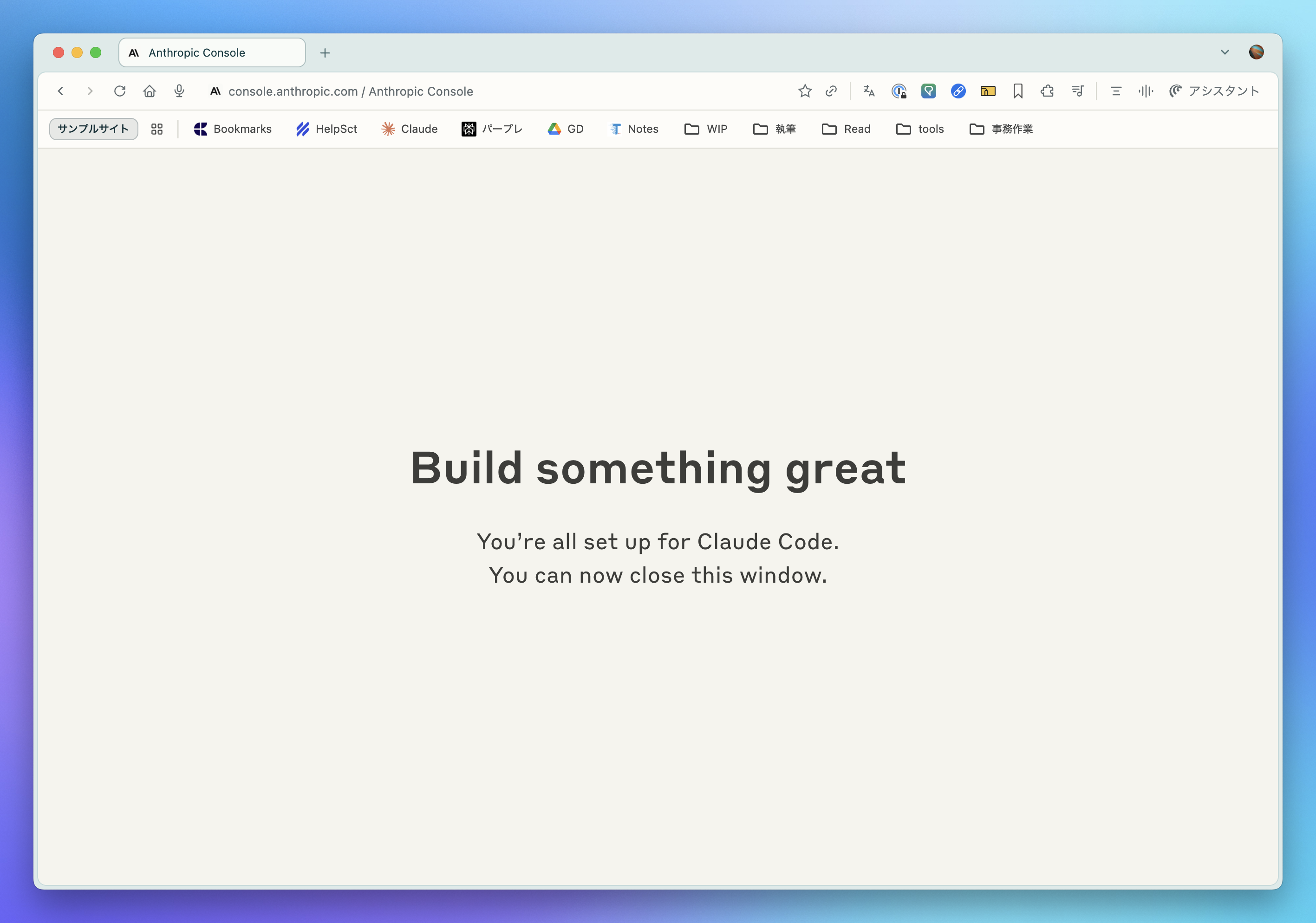
Task: Expand the tab list chevron
Action: pos(1225,52)
